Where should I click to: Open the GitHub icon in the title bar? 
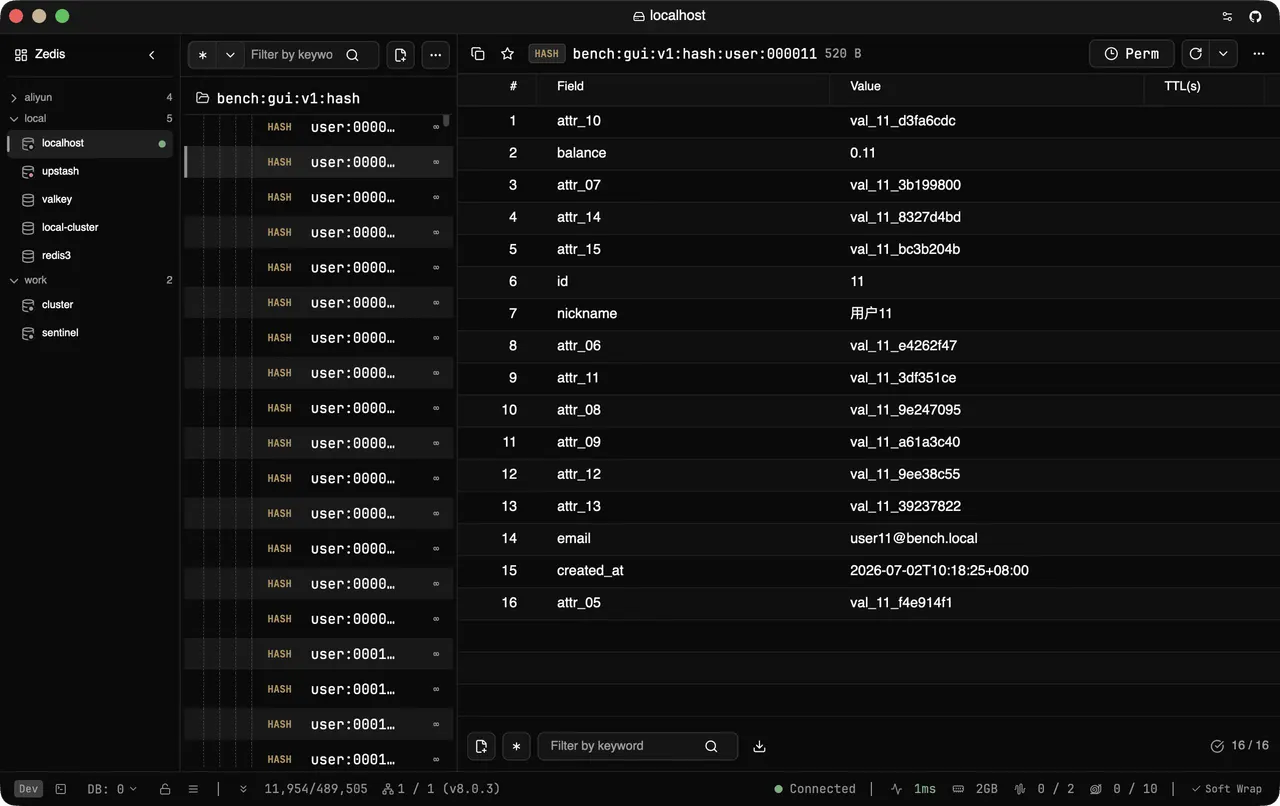point(1256,16)
